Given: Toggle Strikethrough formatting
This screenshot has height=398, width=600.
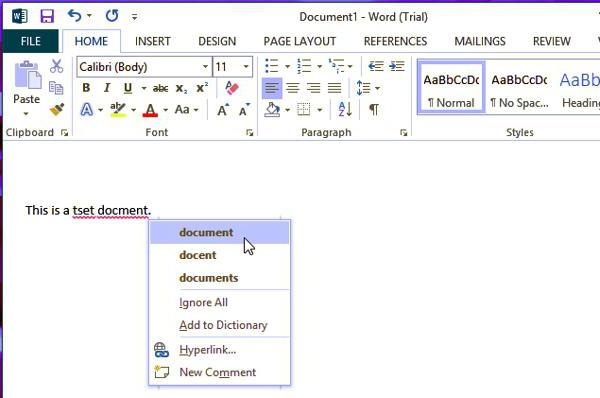Looking at the screenshot, I should (160, 88).
